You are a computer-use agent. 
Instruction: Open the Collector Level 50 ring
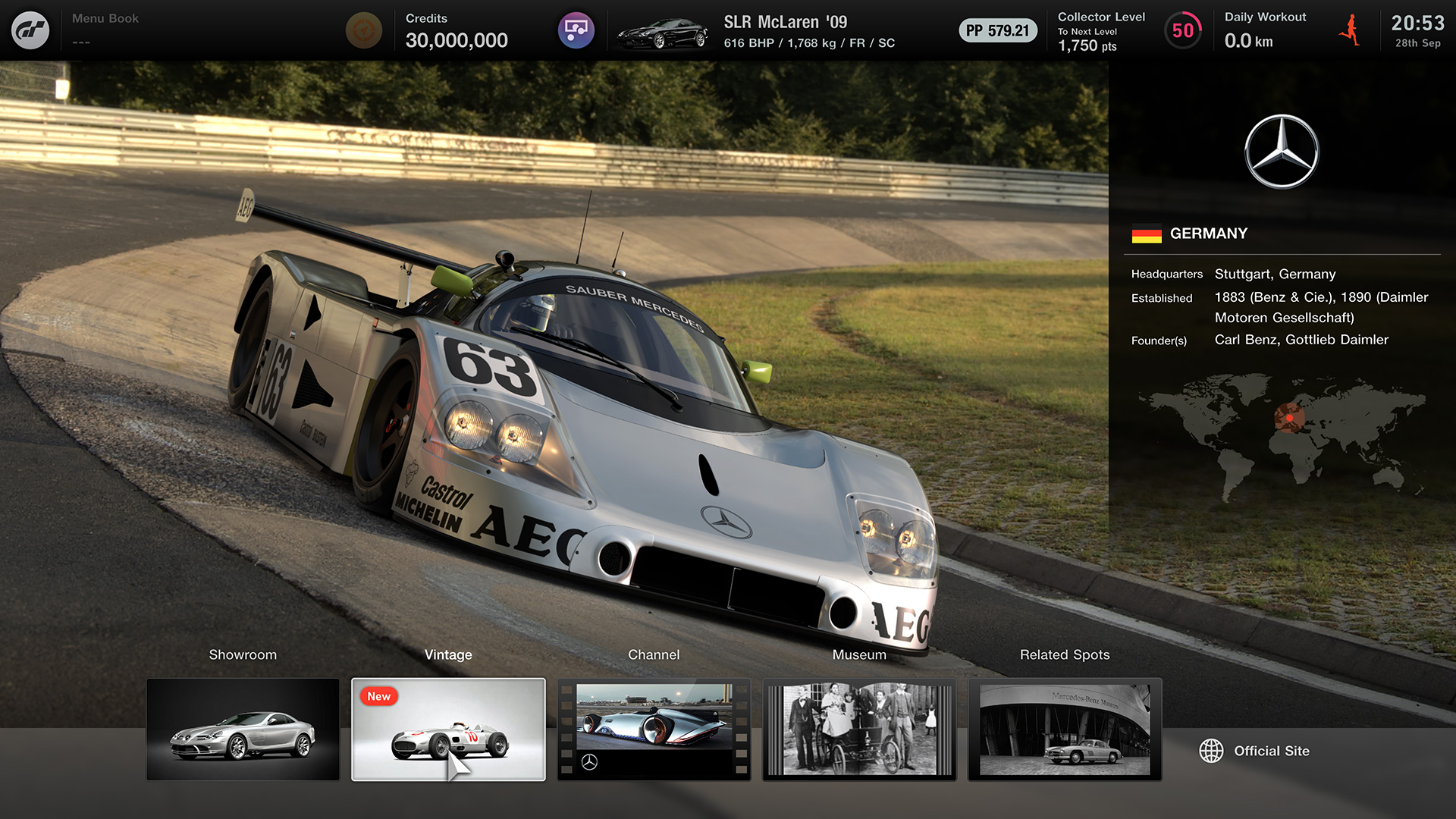coord(1183,30)
